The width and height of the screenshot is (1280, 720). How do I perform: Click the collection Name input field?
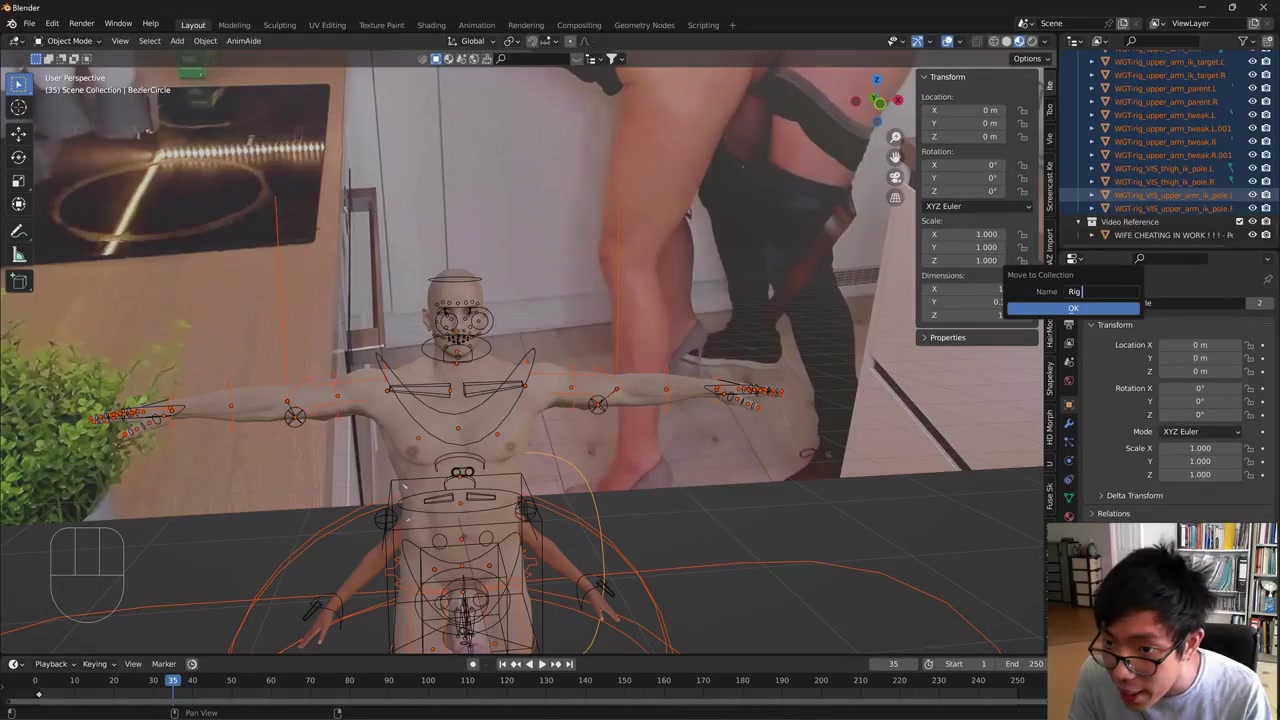click(1100, 292)
